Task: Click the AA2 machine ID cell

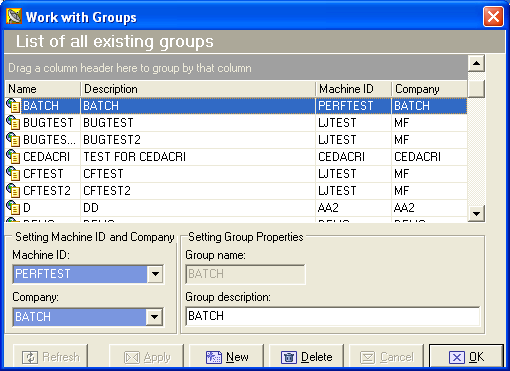Action: [x=353, y=208]
